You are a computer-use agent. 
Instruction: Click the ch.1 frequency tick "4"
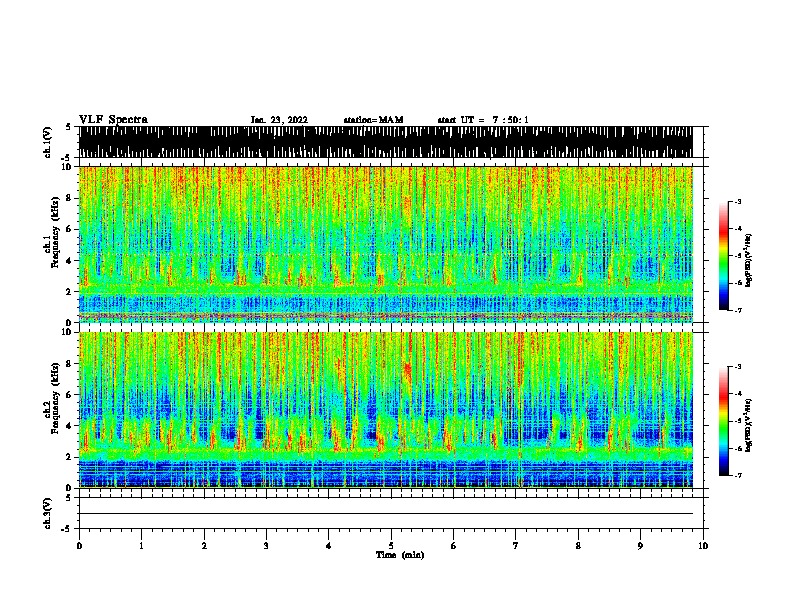coord(70,261)
